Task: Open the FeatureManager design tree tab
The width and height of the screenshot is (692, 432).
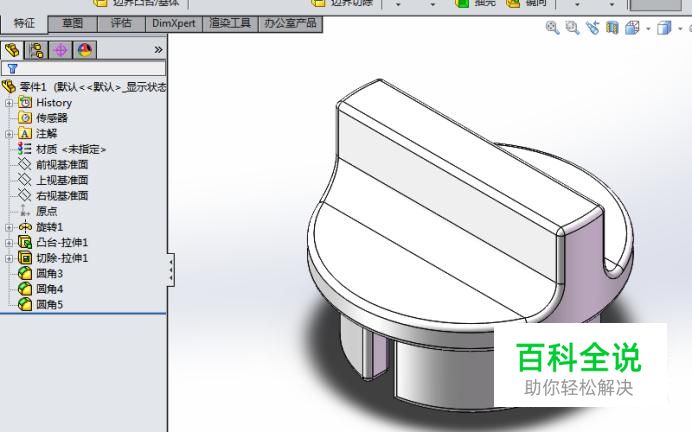Action: 12,50
